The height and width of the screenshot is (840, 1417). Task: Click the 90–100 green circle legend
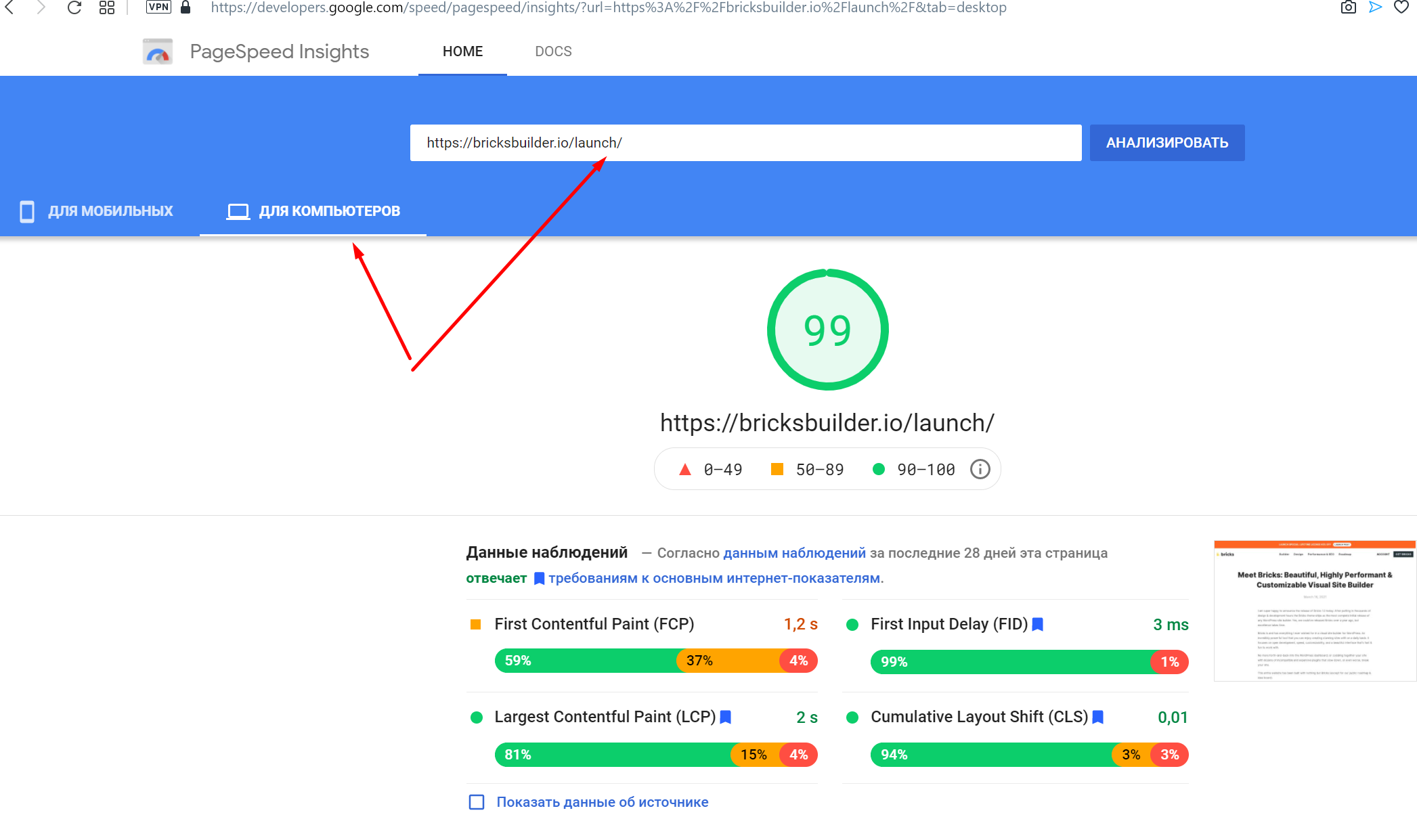tap(913, 469)
